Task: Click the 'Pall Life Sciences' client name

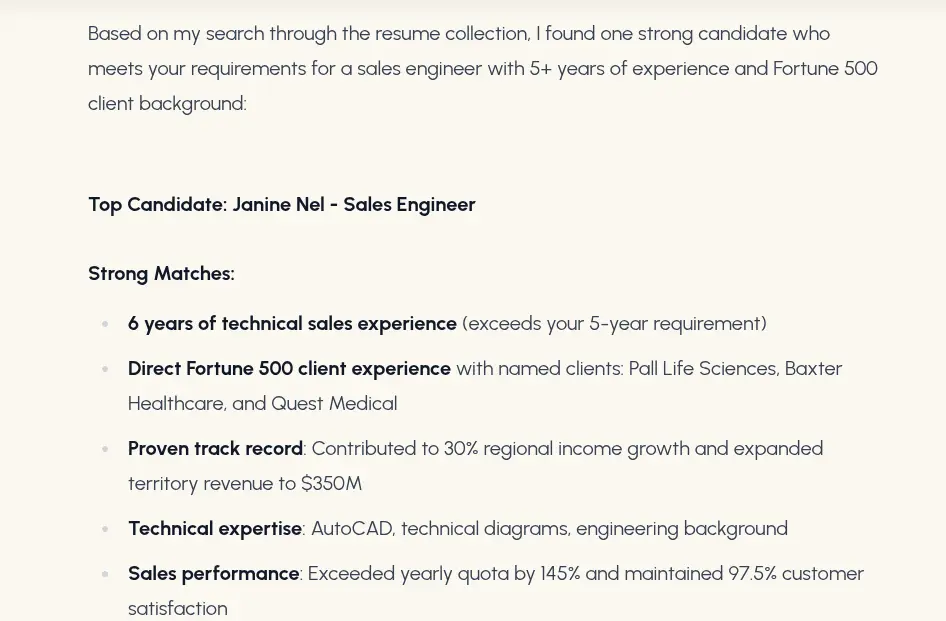Action: (x=703, y=368)
